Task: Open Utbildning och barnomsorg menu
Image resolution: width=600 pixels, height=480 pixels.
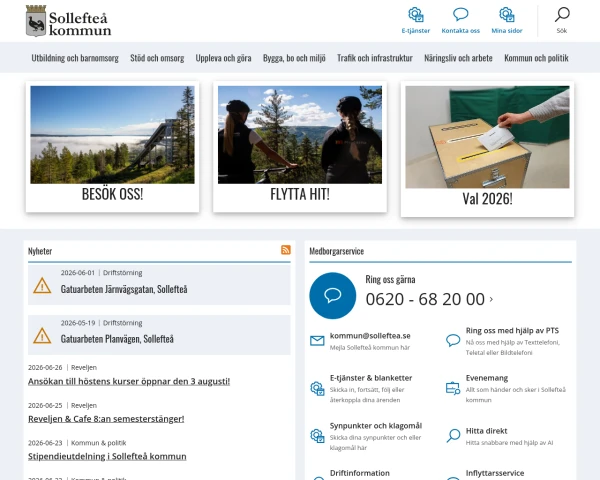Action: [75, 58]
